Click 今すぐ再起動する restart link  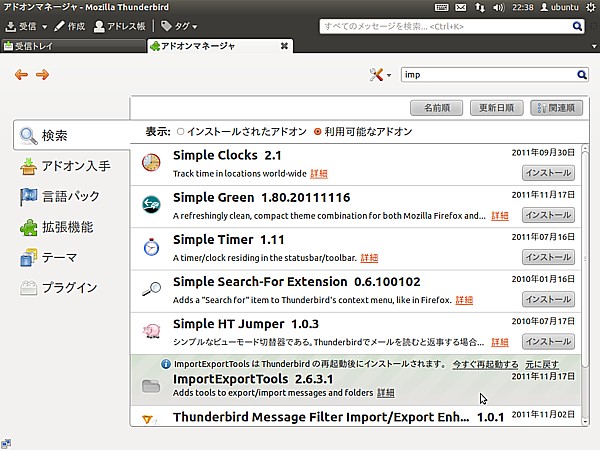coord(485,364)
